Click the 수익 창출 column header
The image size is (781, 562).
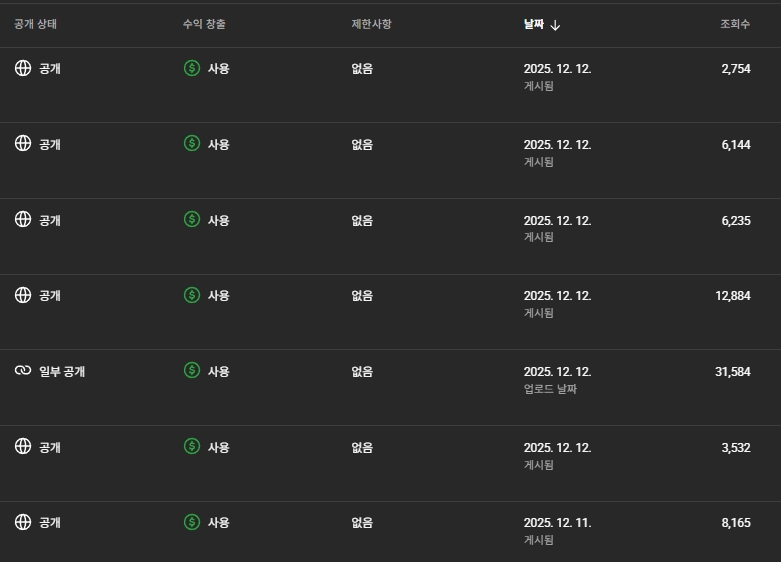point(205,24)
